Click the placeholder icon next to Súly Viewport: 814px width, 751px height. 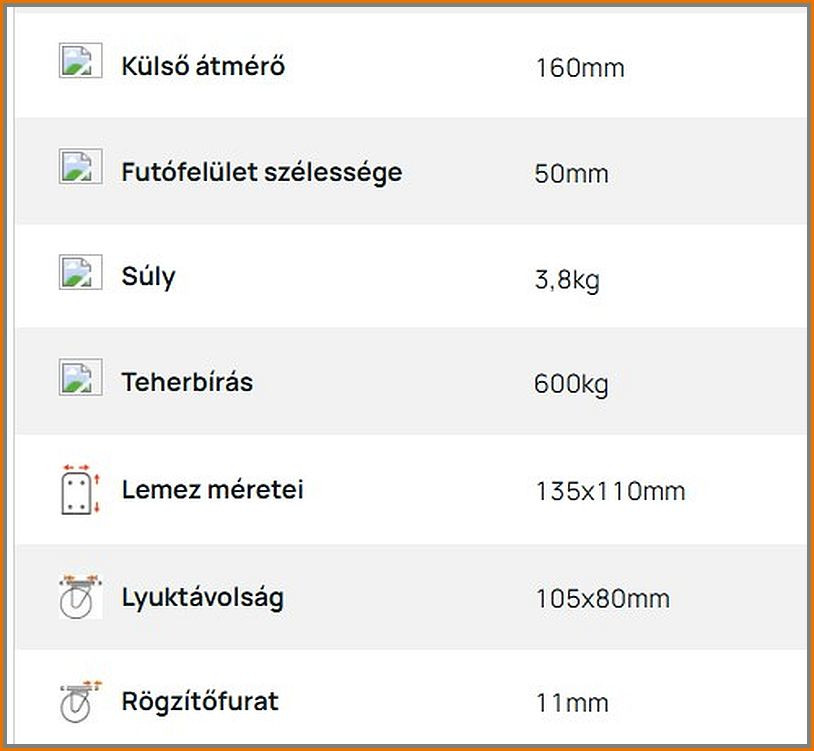pos(80,272)
